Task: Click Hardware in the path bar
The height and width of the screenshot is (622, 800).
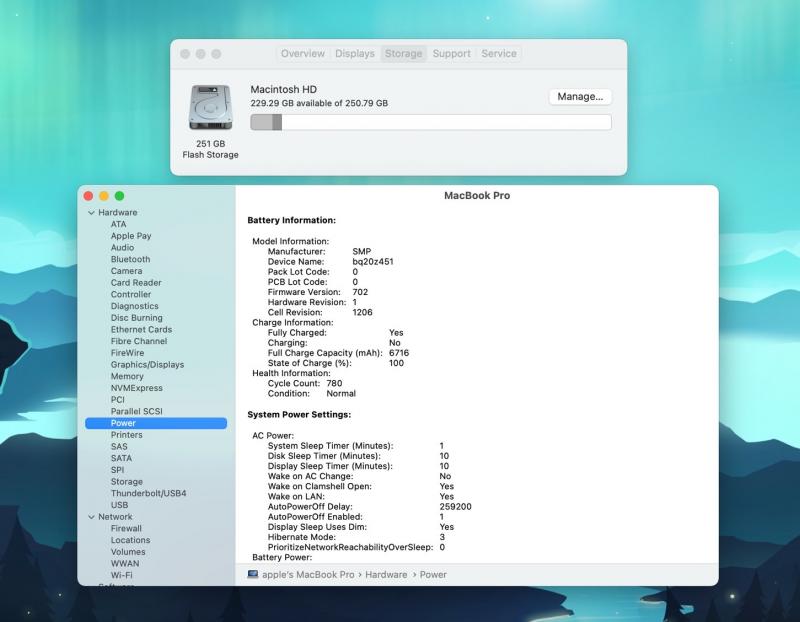Action: point(386,575)
